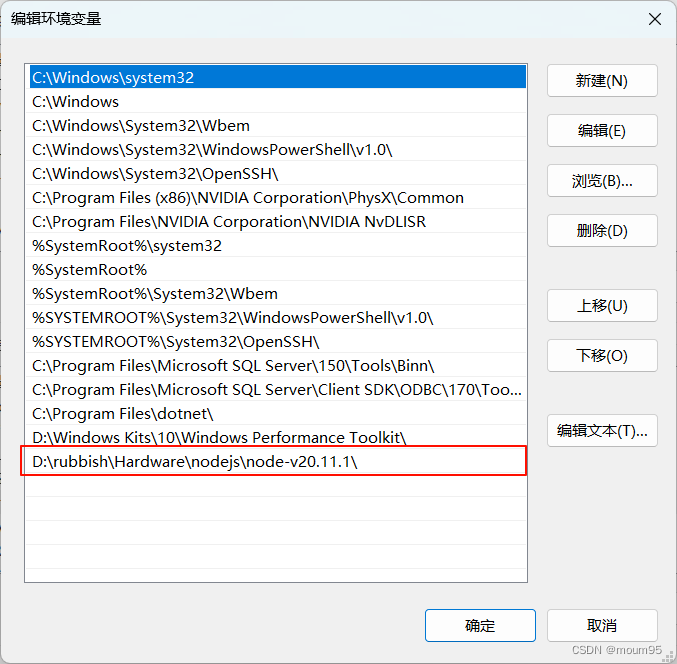Select SQL Server Client SDK\ODBC path
This screenshot has height=664, width=677.
point(278,389)
